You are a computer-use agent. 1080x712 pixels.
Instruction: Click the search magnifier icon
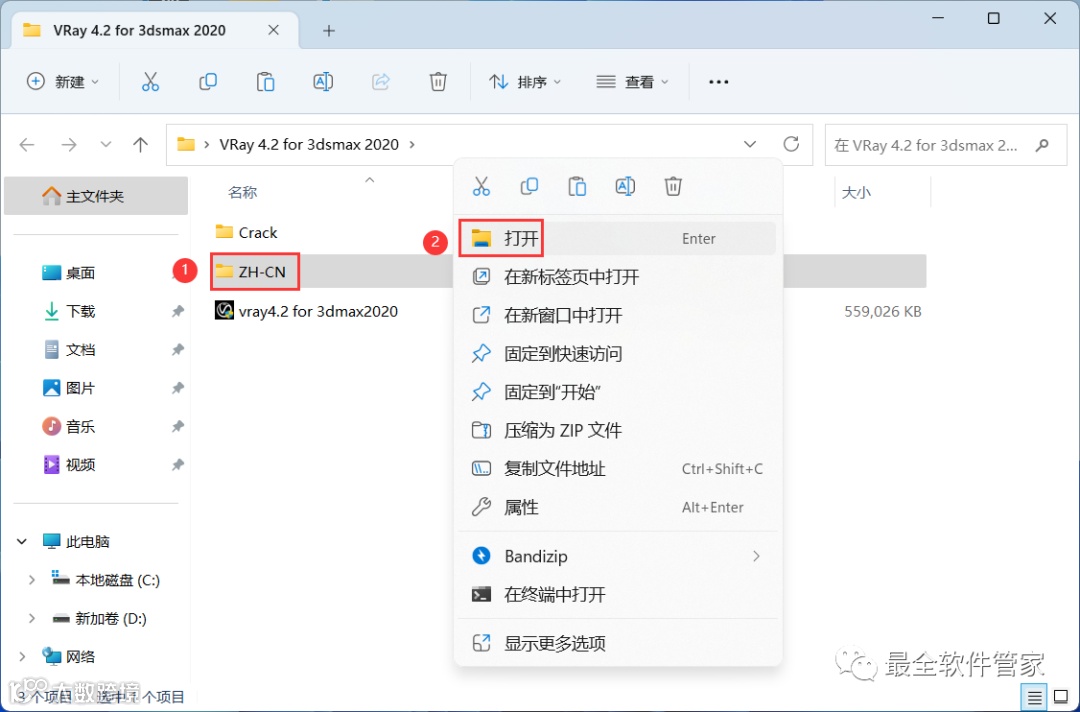coord(1042,145)
